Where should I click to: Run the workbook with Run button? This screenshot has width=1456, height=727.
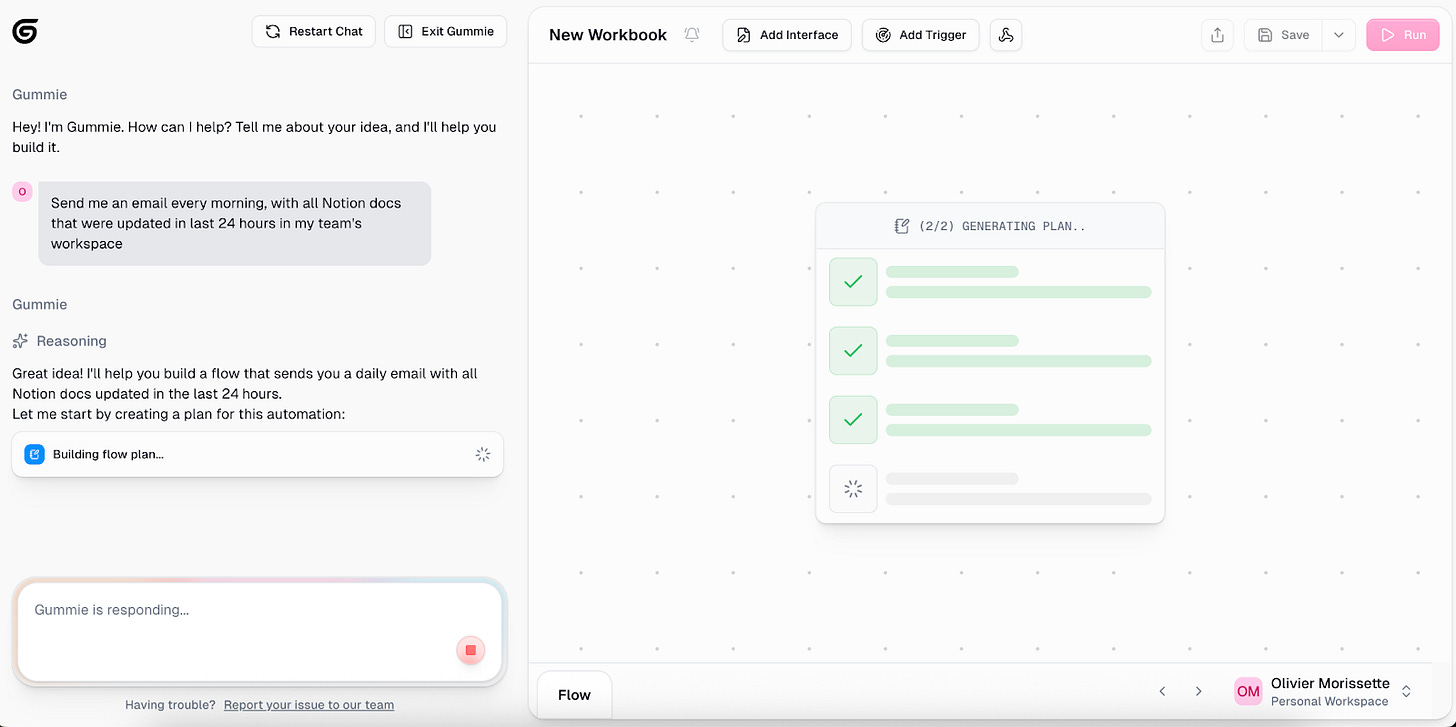(1403, 35)
